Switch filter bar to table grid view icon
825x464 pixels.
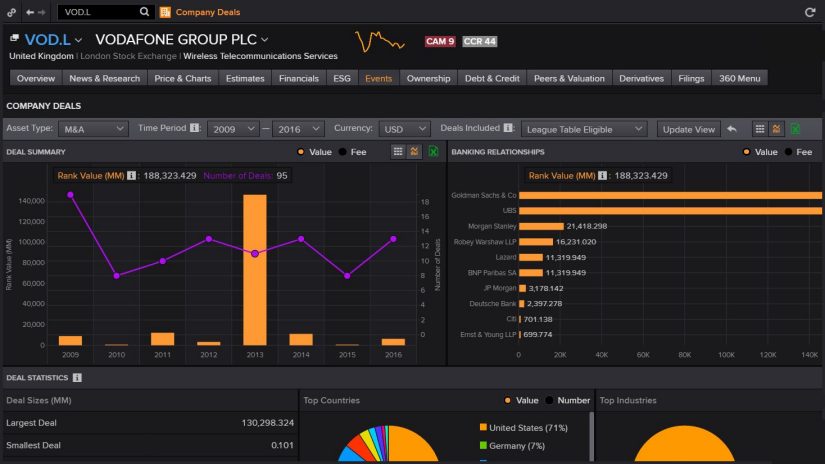coord(759,129)
